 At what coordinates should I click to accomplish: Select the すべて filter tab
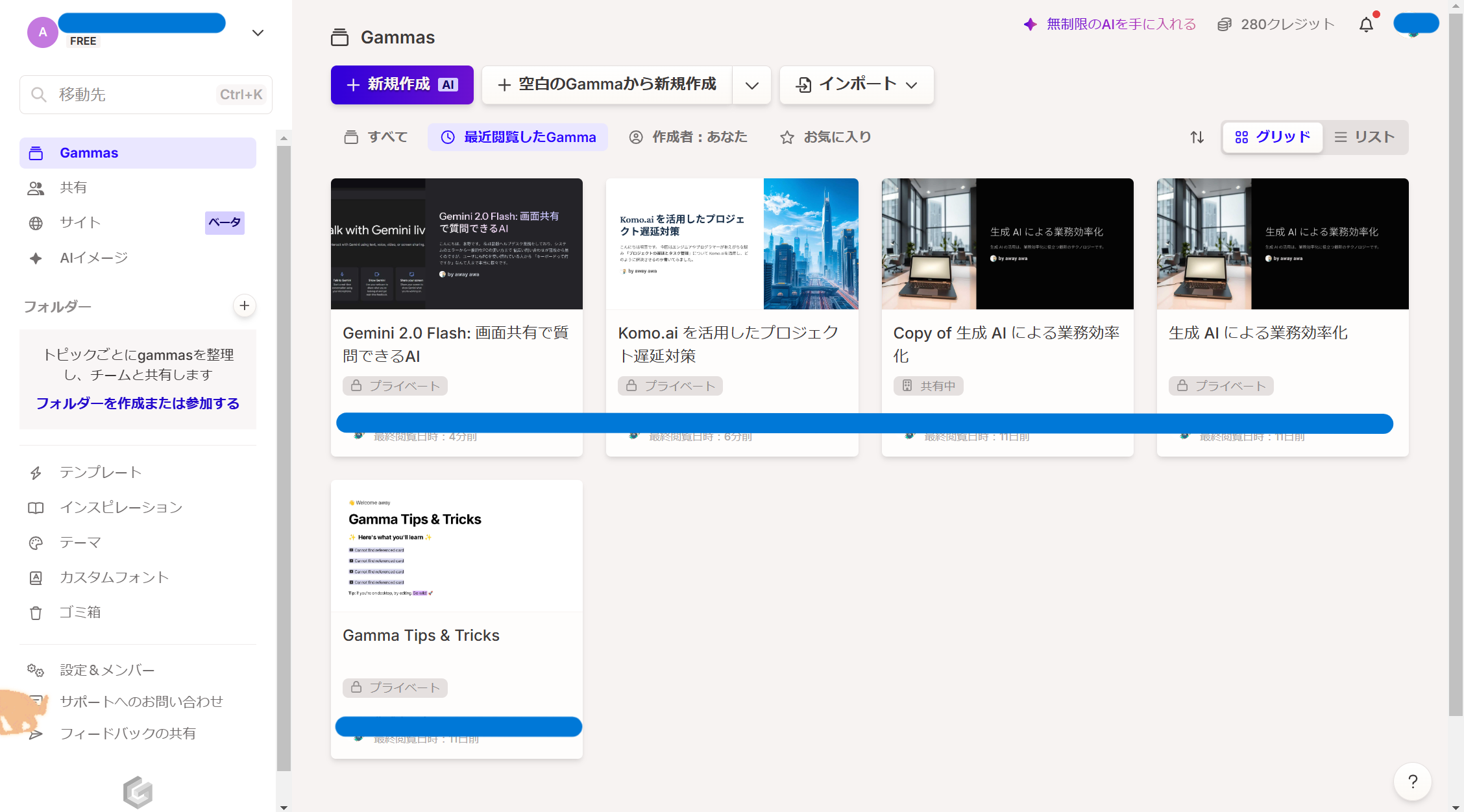pos(375,137)
